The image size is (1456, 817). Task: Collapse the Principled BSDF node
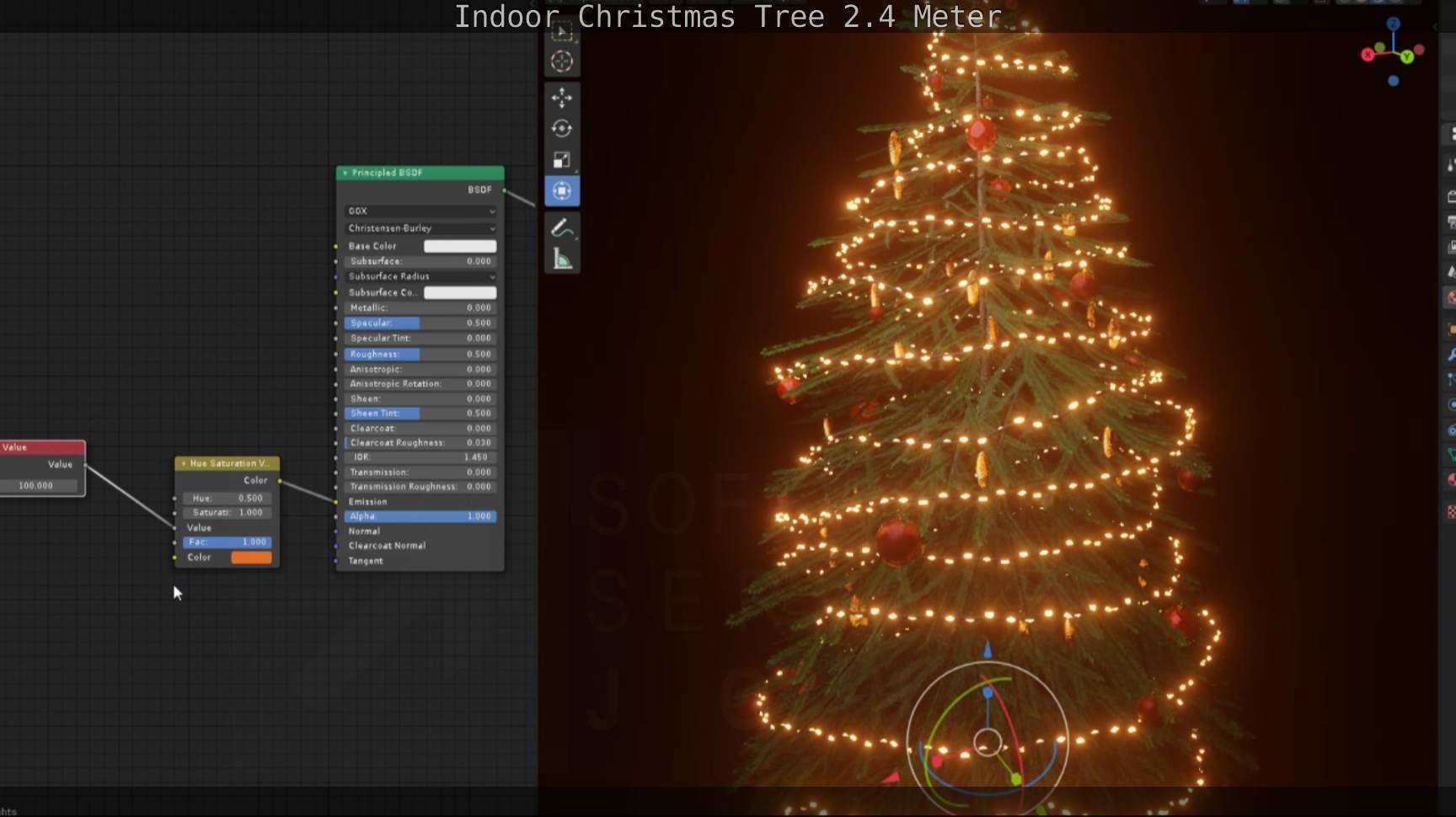tap(345, 173)
